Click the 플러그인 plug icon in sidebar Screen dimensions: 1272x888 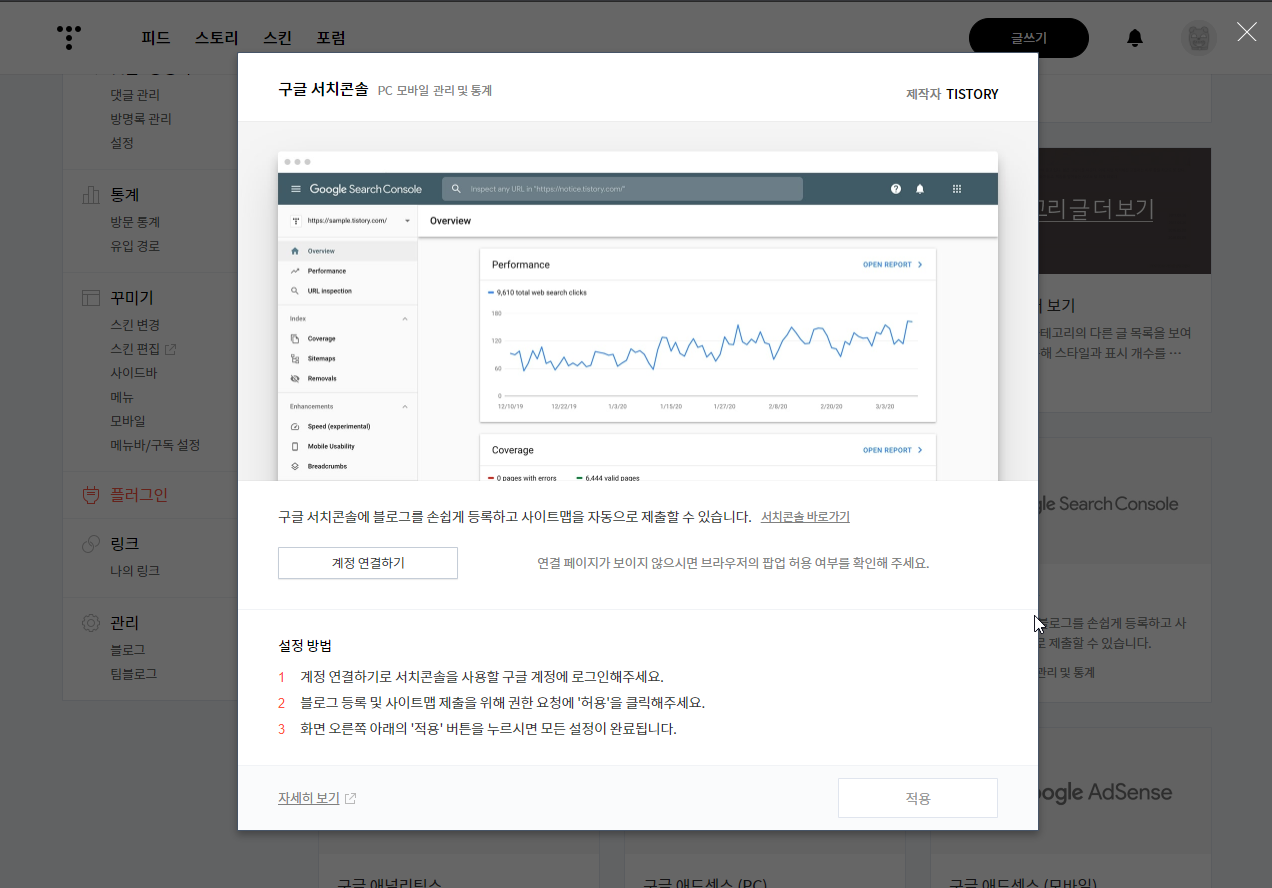(91, 494)
